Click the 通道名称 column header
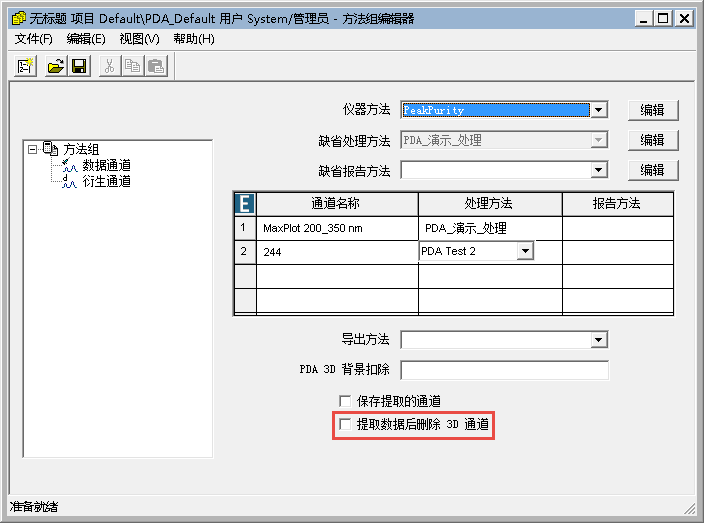 click(337, 204)
